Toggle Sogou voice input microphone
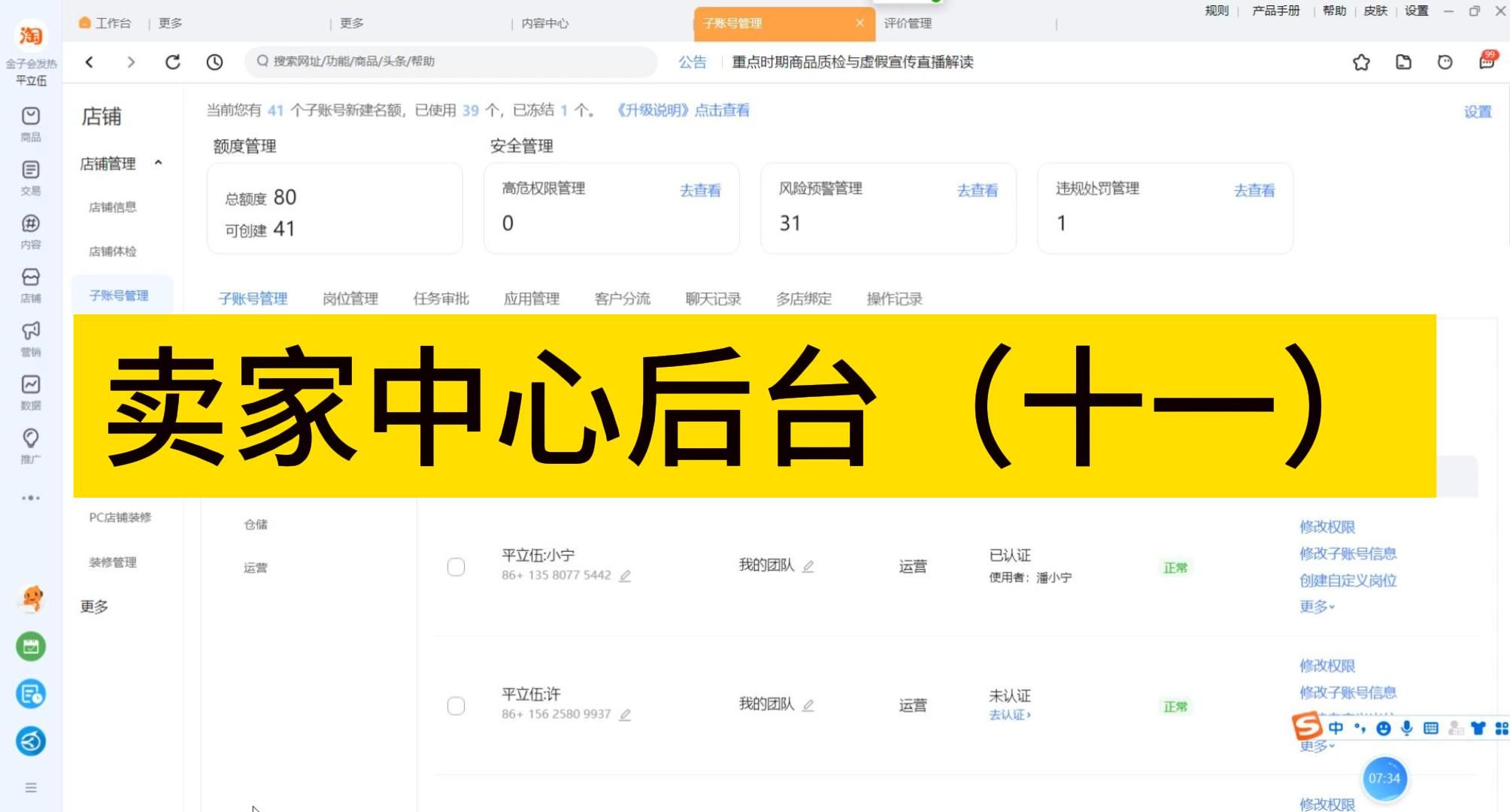 [1407, 728]
